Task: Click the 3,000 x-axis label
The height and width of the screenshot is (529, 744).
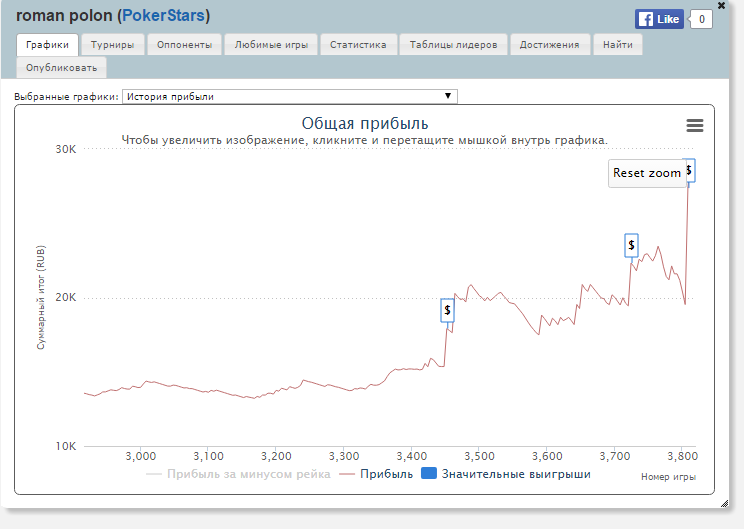Action: pos(140,456)
